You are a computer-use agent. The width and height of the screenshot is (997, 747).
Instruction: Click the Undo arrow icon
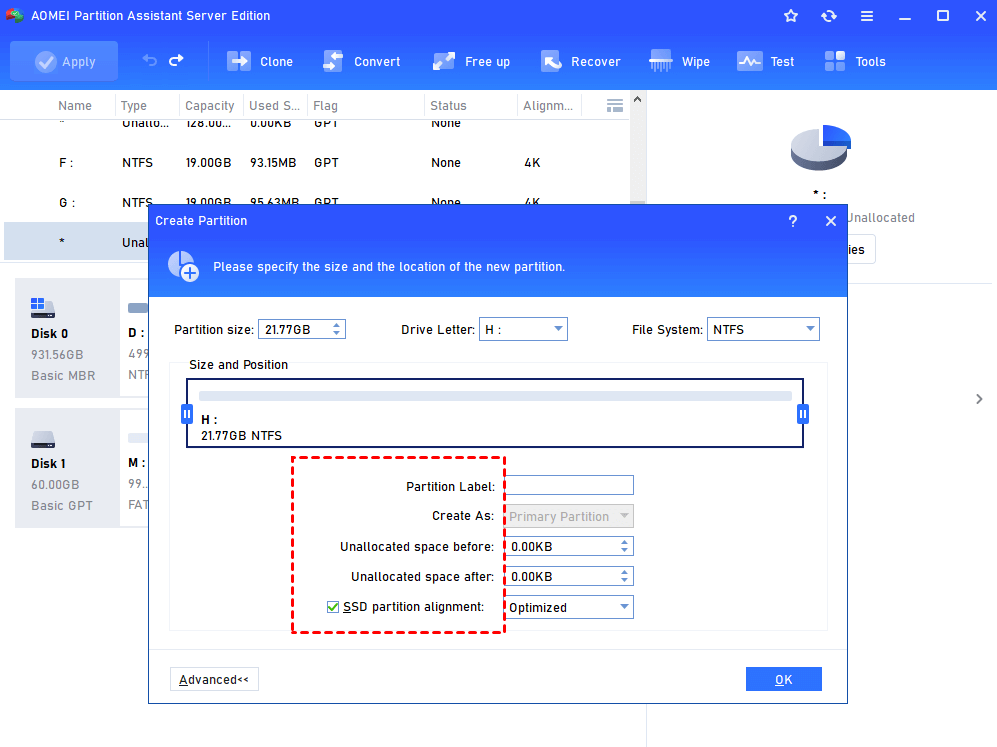click(x=149, y=60)
